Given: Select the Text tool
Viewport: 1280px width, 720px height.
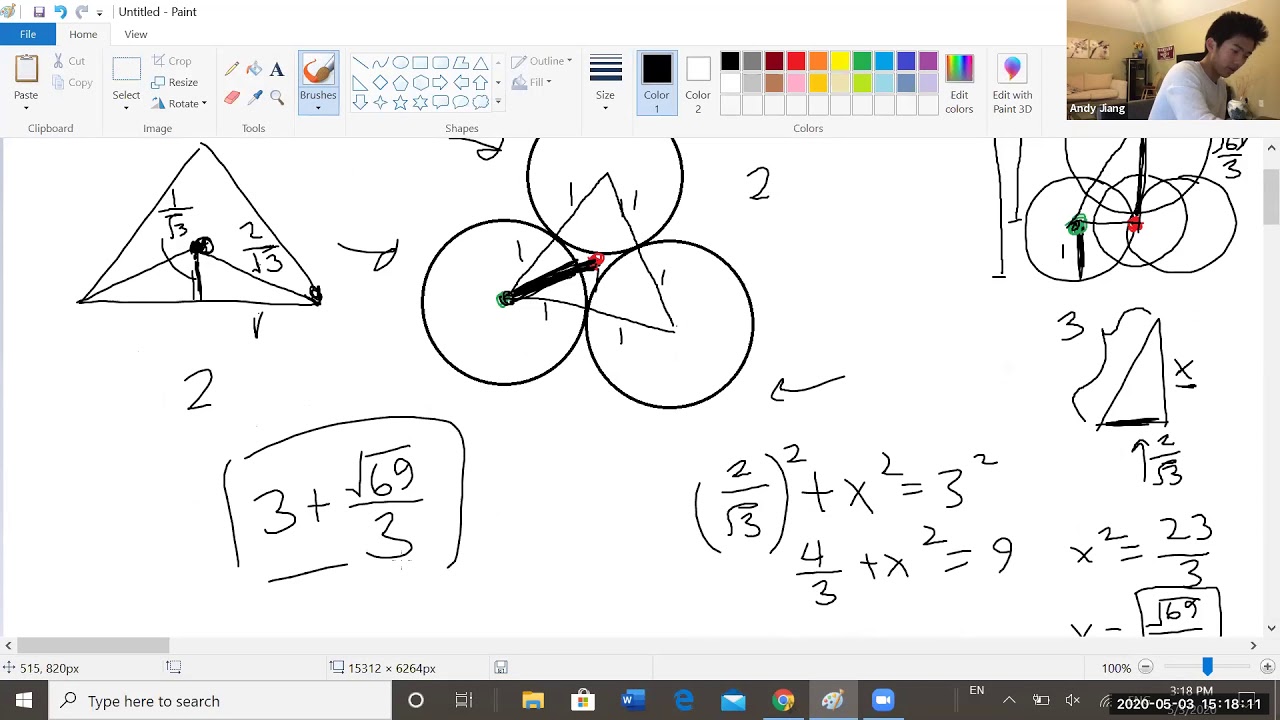Looking at the screenshot, I should pyautogui.click(x=277, y=69).
